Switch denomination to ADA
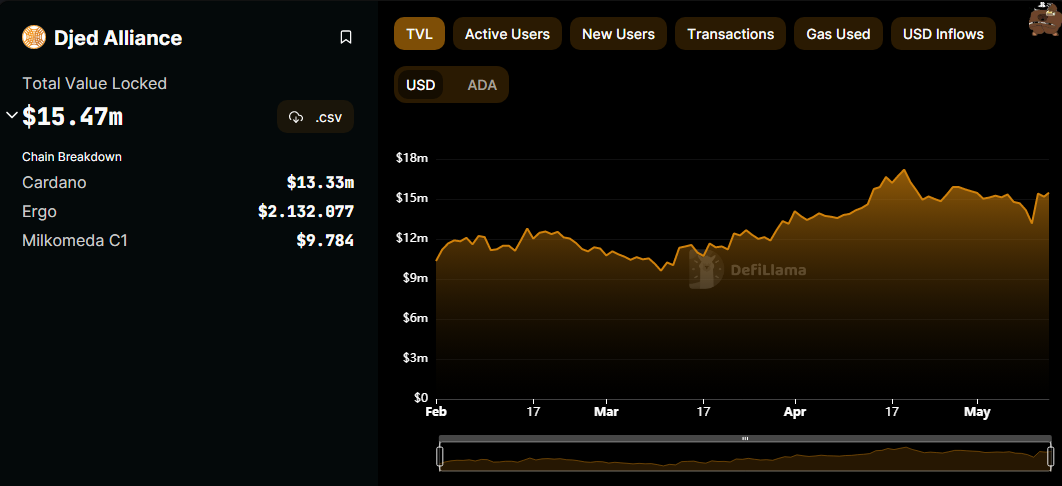The image size is (1062, 486). (482, 85)
